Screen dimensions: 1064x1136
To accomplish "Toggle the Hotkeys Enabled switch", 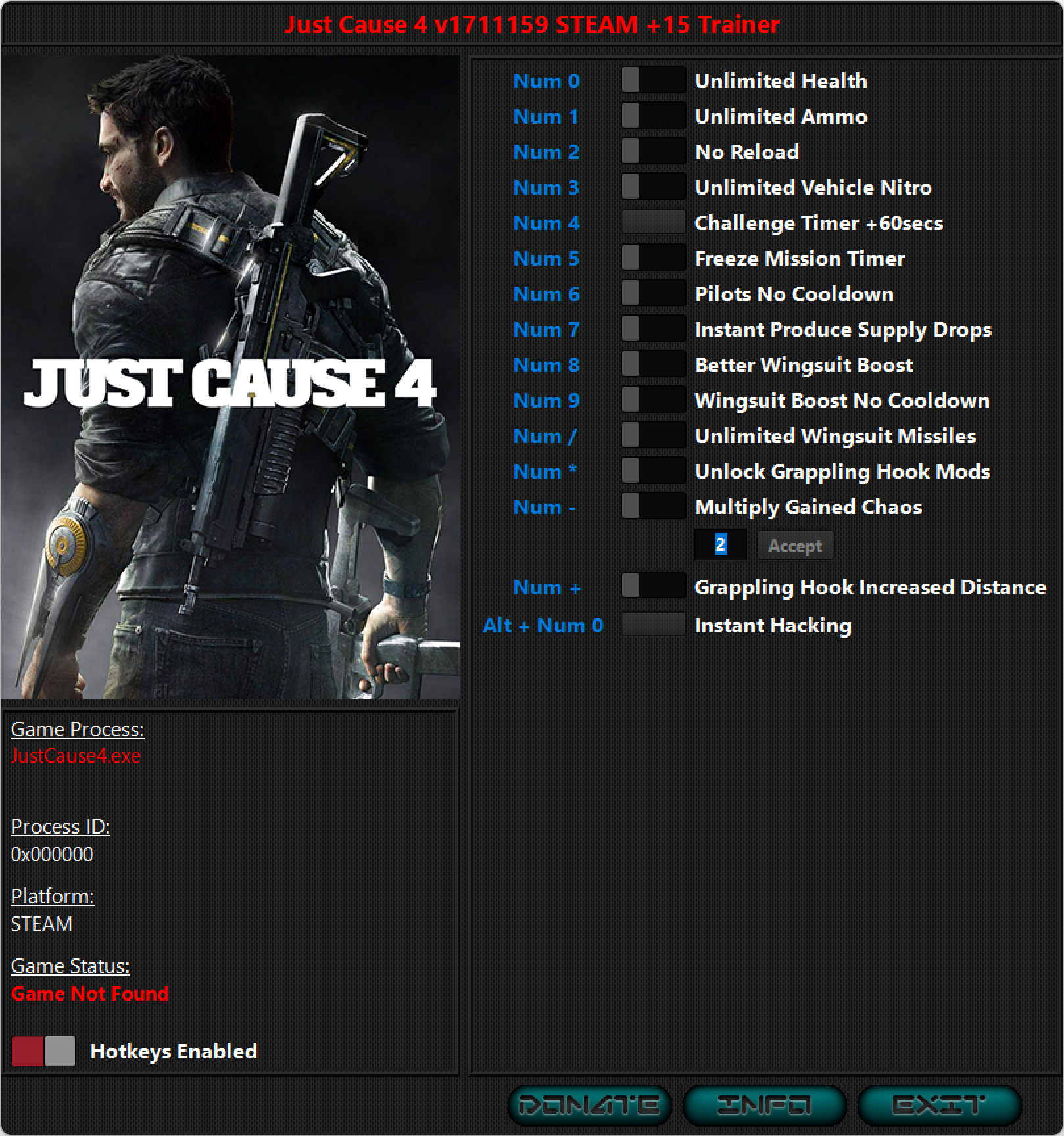I will tap(43, 1051).
